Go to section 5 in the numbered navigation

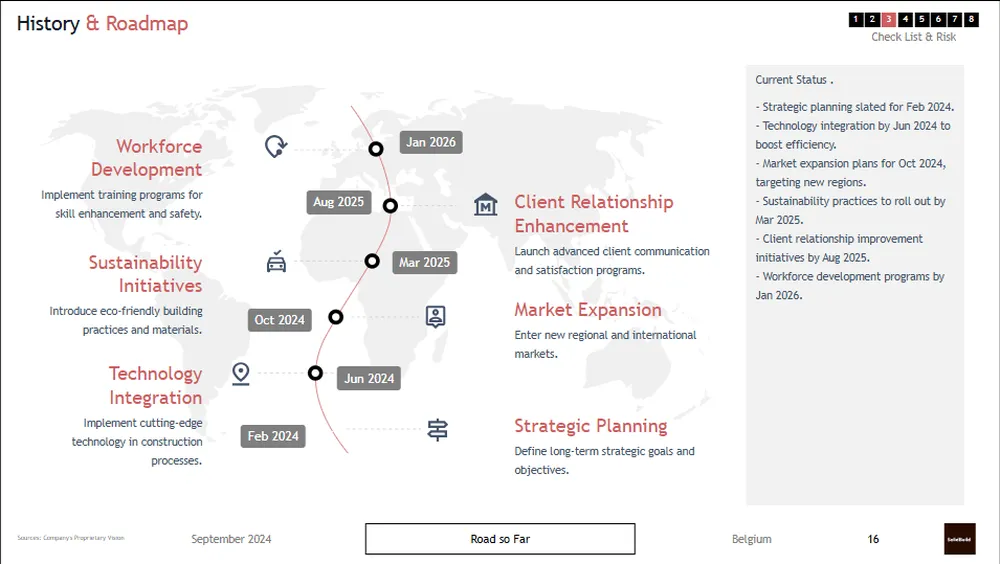pos(922,19)
